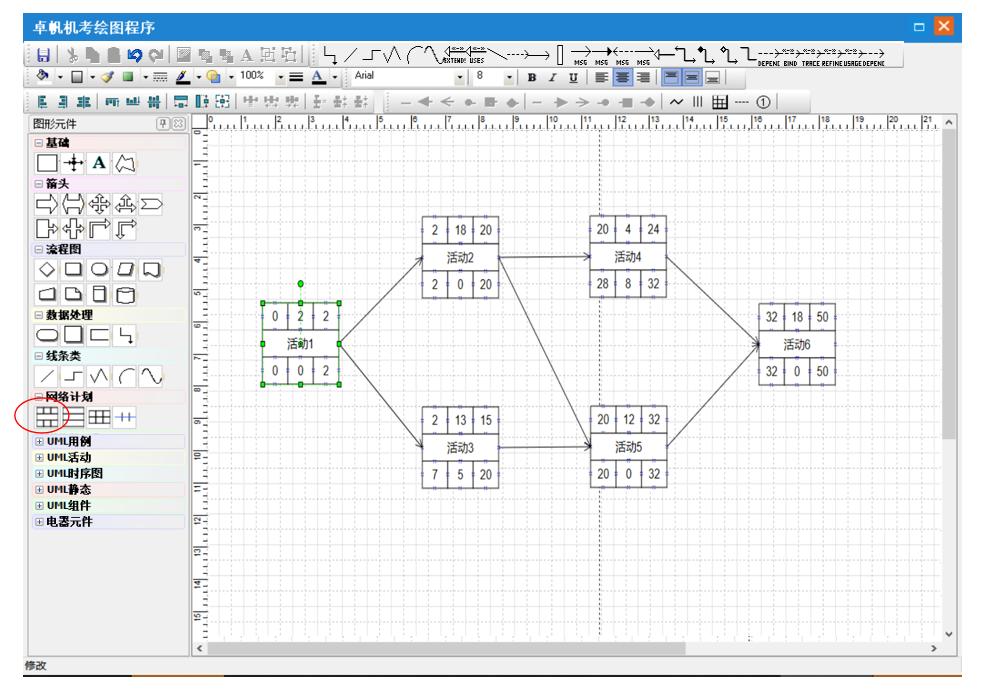Pick the four-way arrow shape
Viewport: 982px width, 694px height.
click(99, 204)
